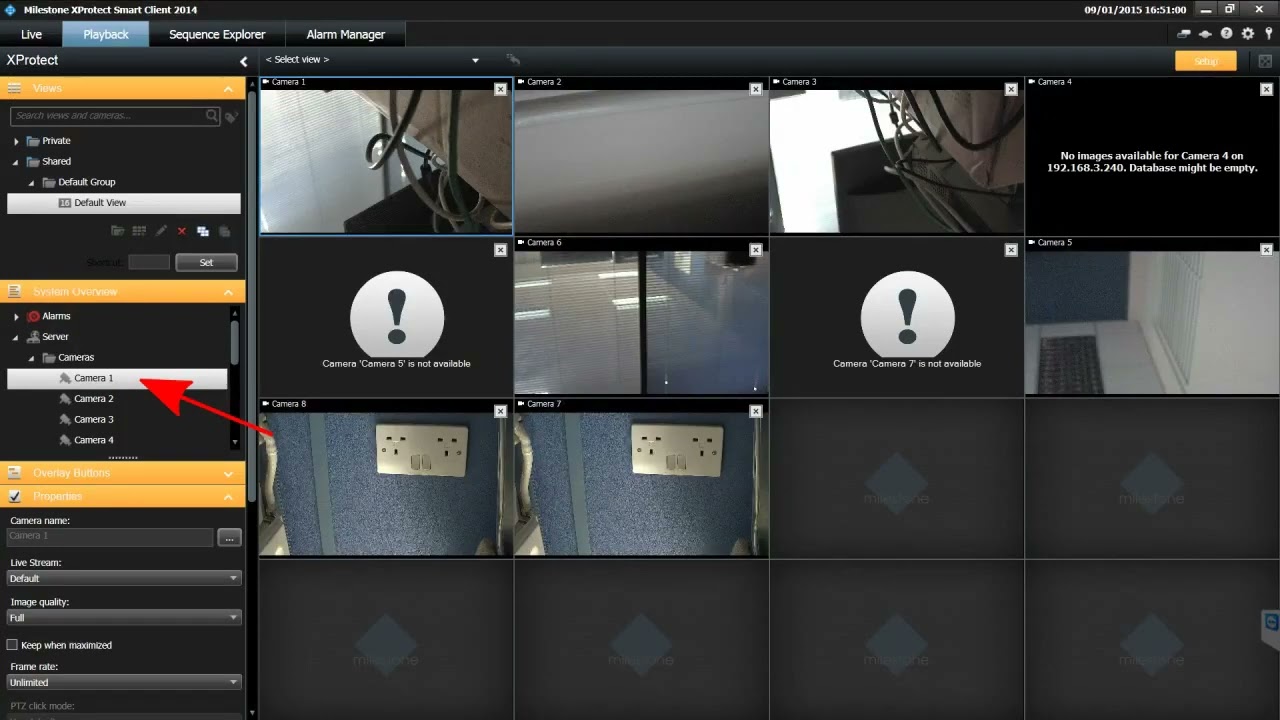
Task: Open the Help question mark icon
Action: [1227, 34]
